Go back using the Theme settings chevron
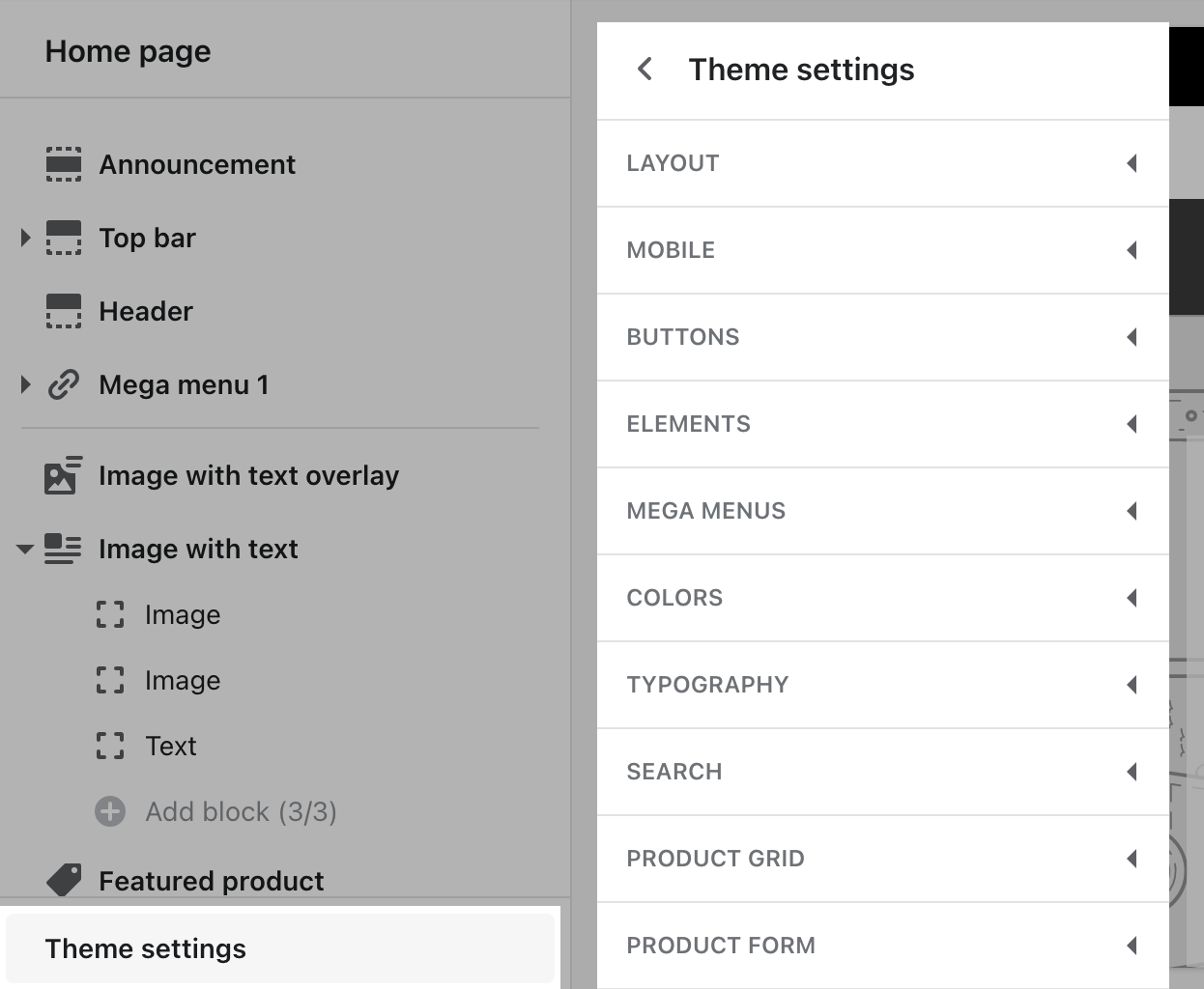The width and height of the screenshot is (1204, 989). pyautogui.click(x=645, y=70)
